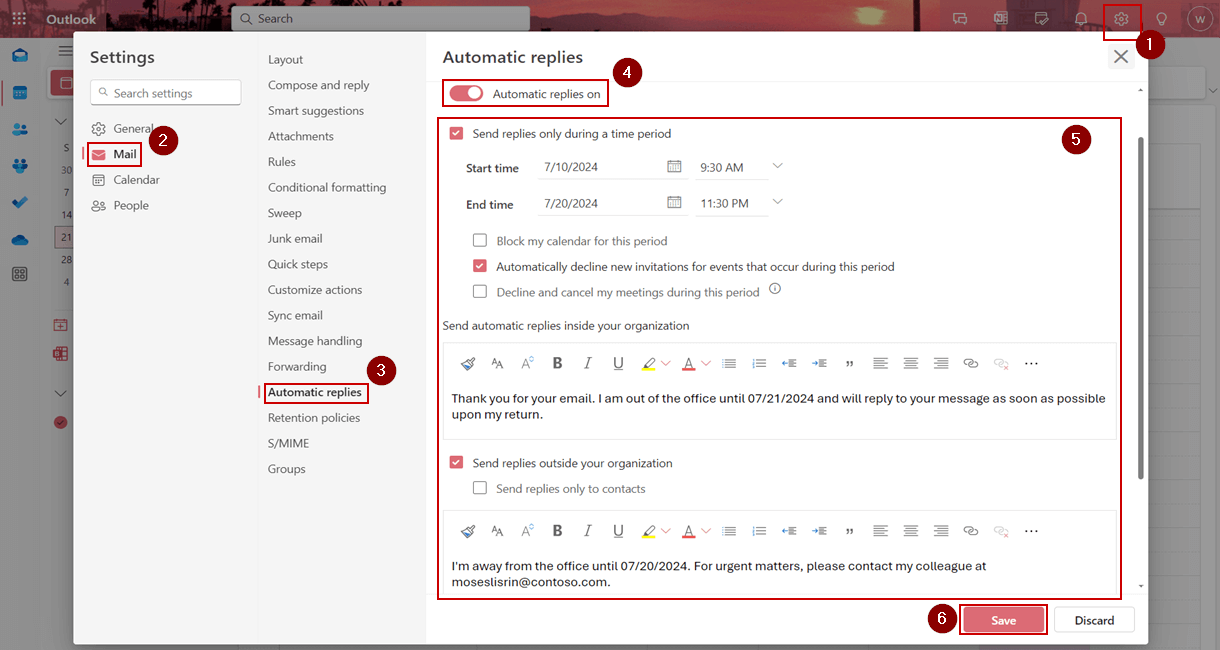Discard the automatic replies changes
Screen dimensions: 1220x650
tap(1094, 620)
